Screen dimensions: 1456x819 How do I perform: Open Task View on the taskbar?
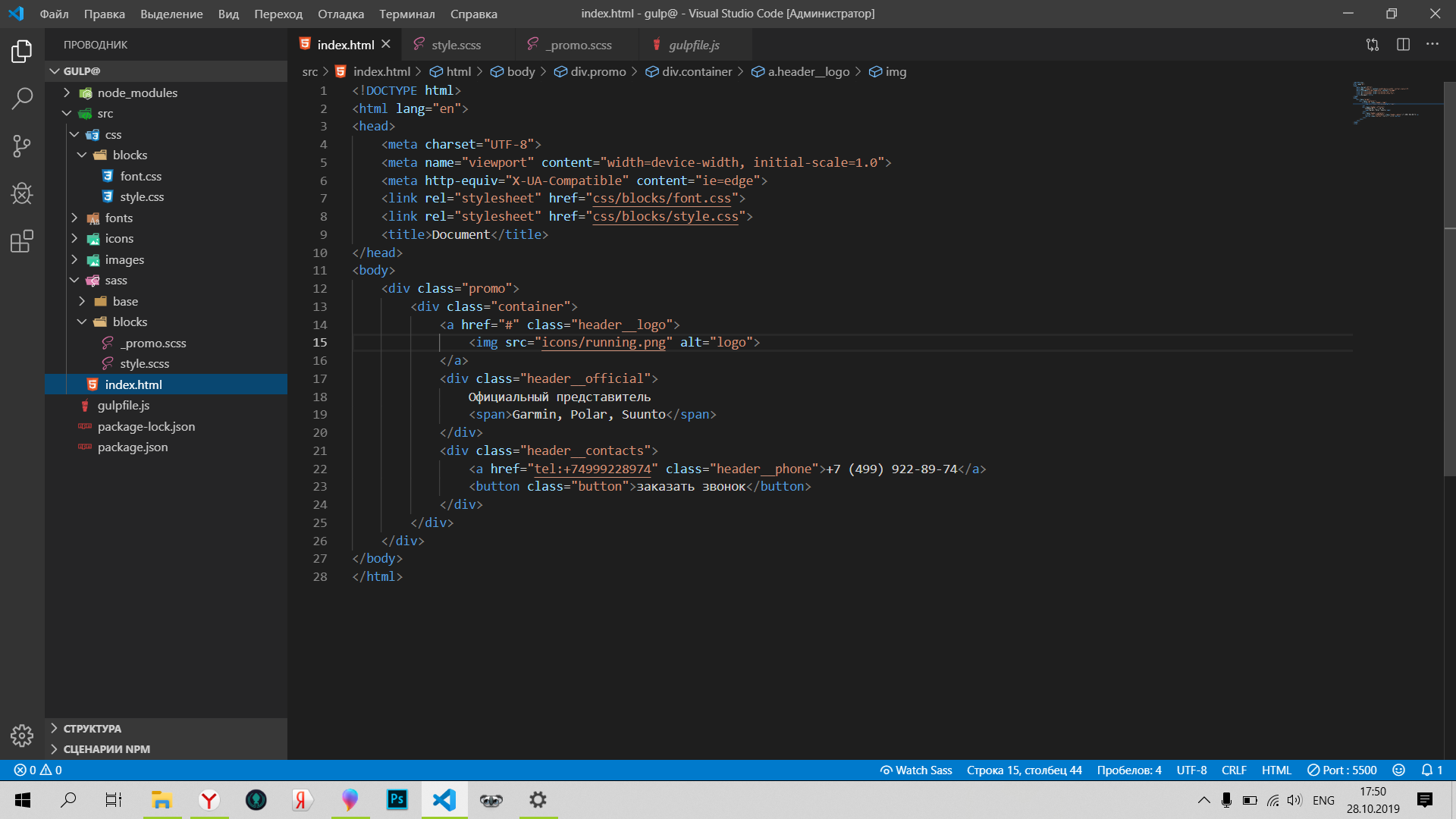(x=114, y=800)
